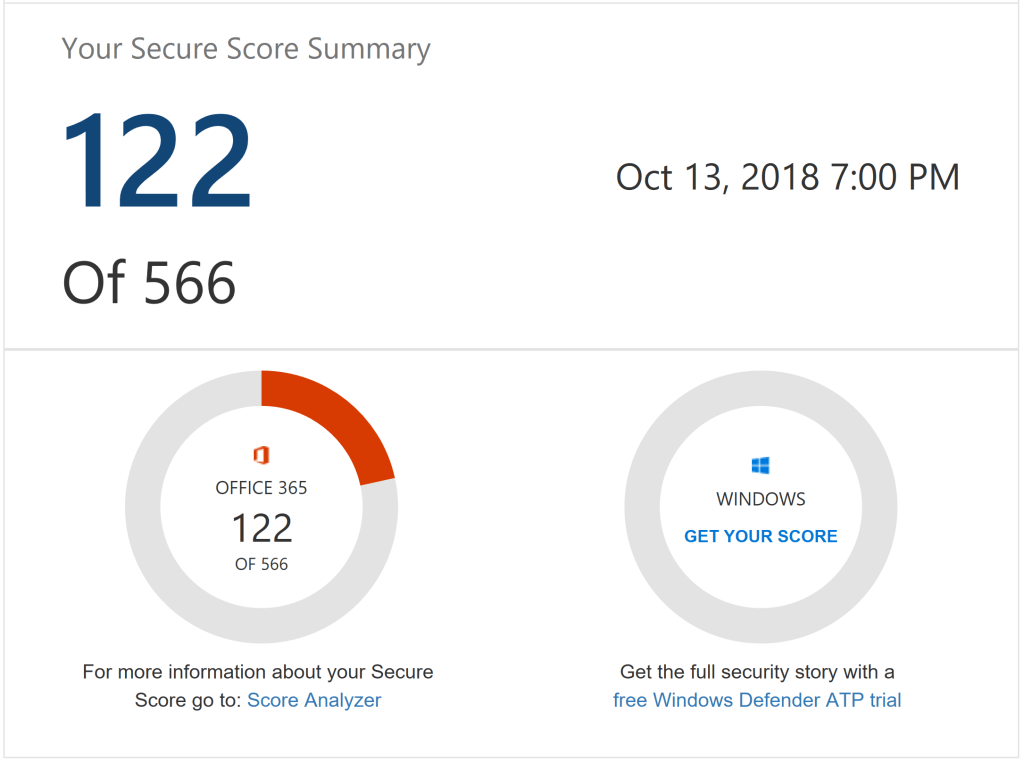The image size is (1024, 761).
Task: Click the 122 score inside the donut chart
Action: pyautogui.click(x=262, y=528)
